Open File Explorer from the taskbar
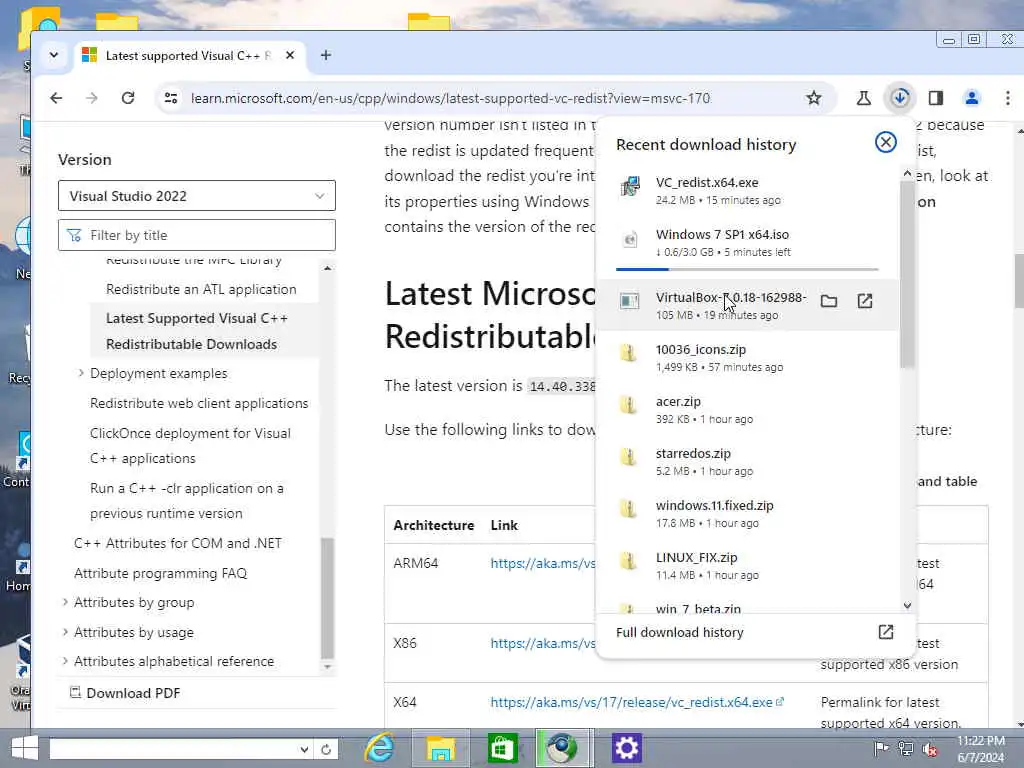1024x768 pixels. tap(440, 748)
